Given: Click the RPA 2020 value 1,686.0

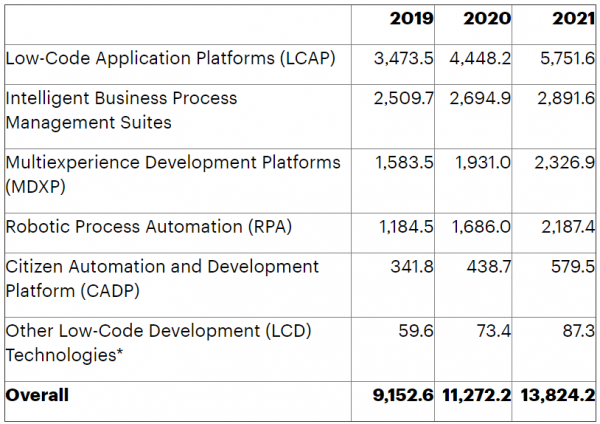Looking at the screenshot, I should click(482, 227).
